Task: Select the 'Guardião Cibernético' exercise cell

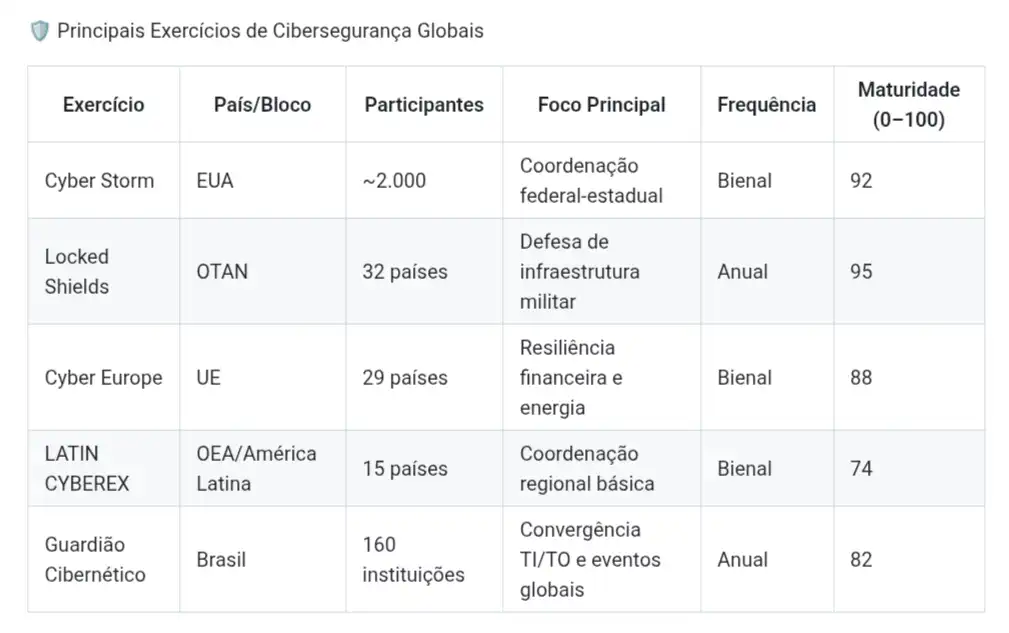Action: click(95, 560)
